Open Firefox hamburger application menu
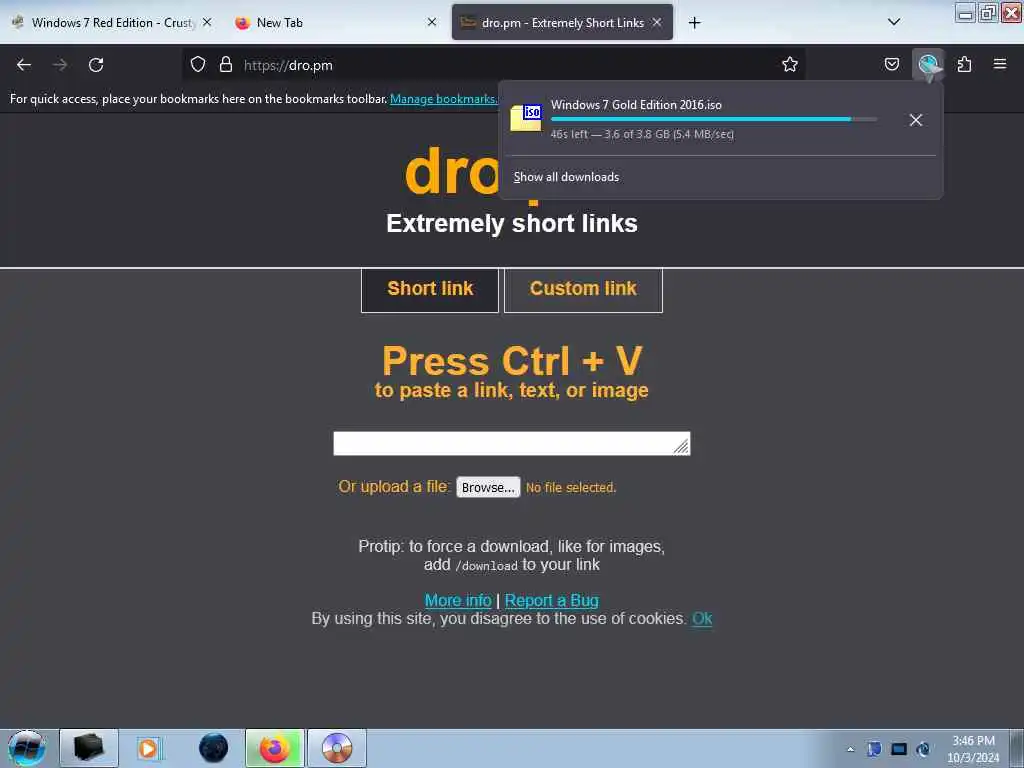 1000,64
